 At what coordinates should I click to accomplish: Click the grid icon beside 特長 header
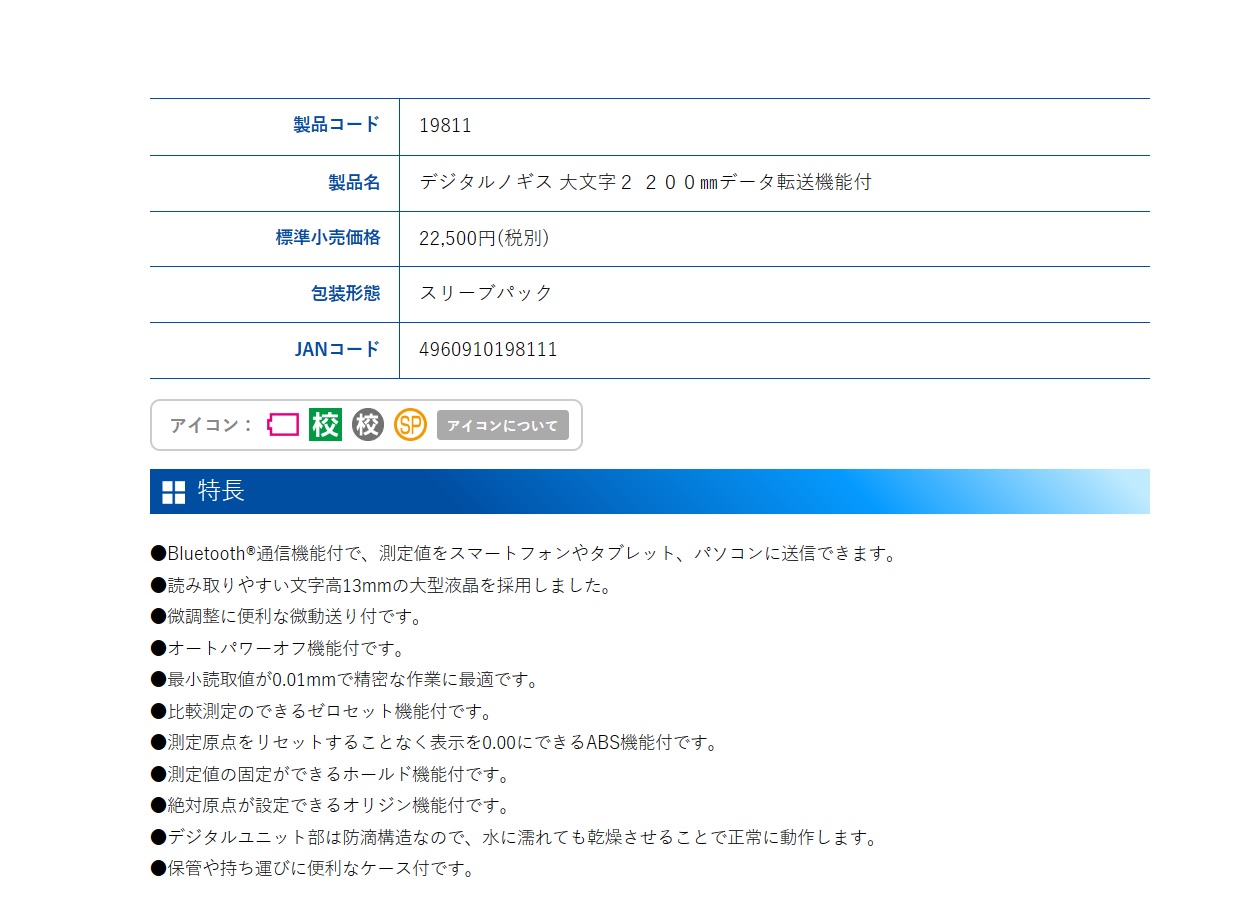pyautogui.click(x=174, y=492)
